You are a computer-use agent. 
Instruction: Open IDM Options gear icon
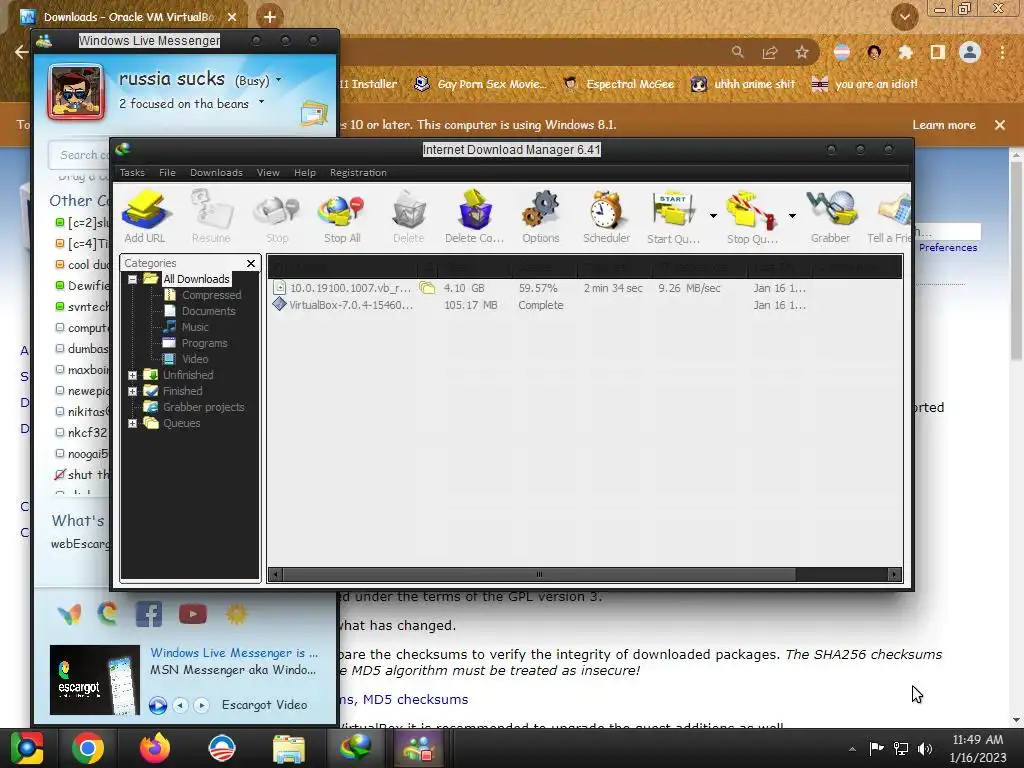pyautogui.click(x=541, y=216)
